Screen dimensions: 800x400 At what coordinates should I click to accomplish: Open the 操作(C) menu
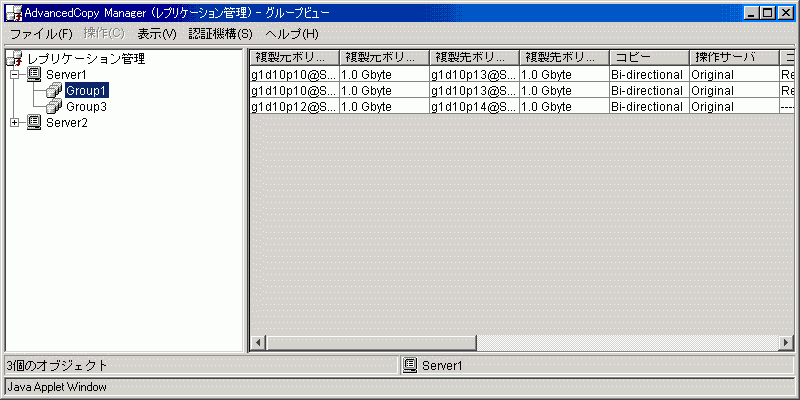point(104,34)
